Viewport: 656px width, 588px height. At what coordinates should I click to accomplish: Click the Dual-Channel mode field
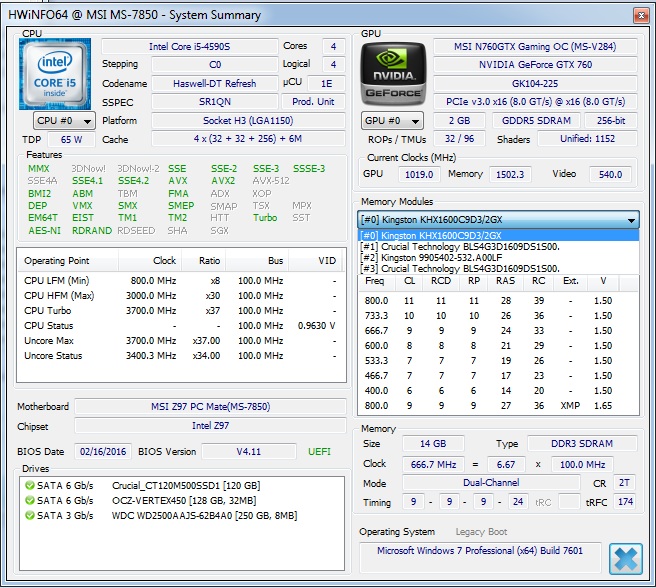[491, 483]
